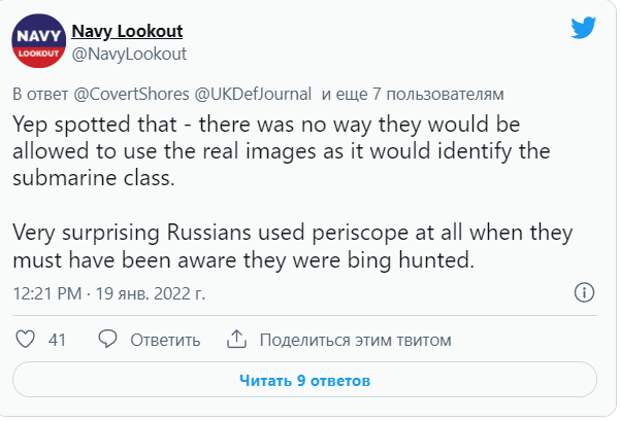Click the tweet body first paragraph
Screen dimensions: 620x421
point(281,151)
